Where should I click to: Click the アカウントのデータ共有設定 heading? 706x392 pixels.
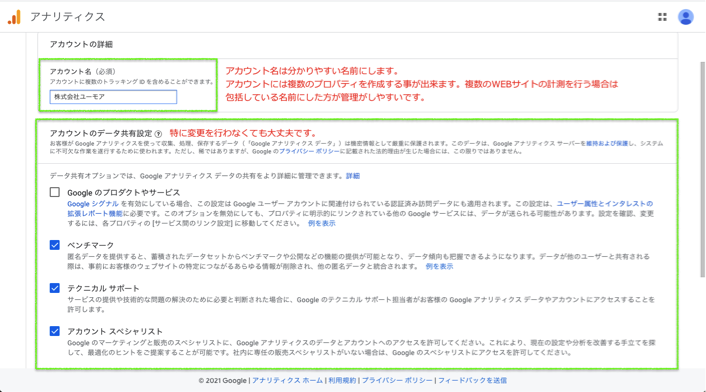[x=101, y=134]
